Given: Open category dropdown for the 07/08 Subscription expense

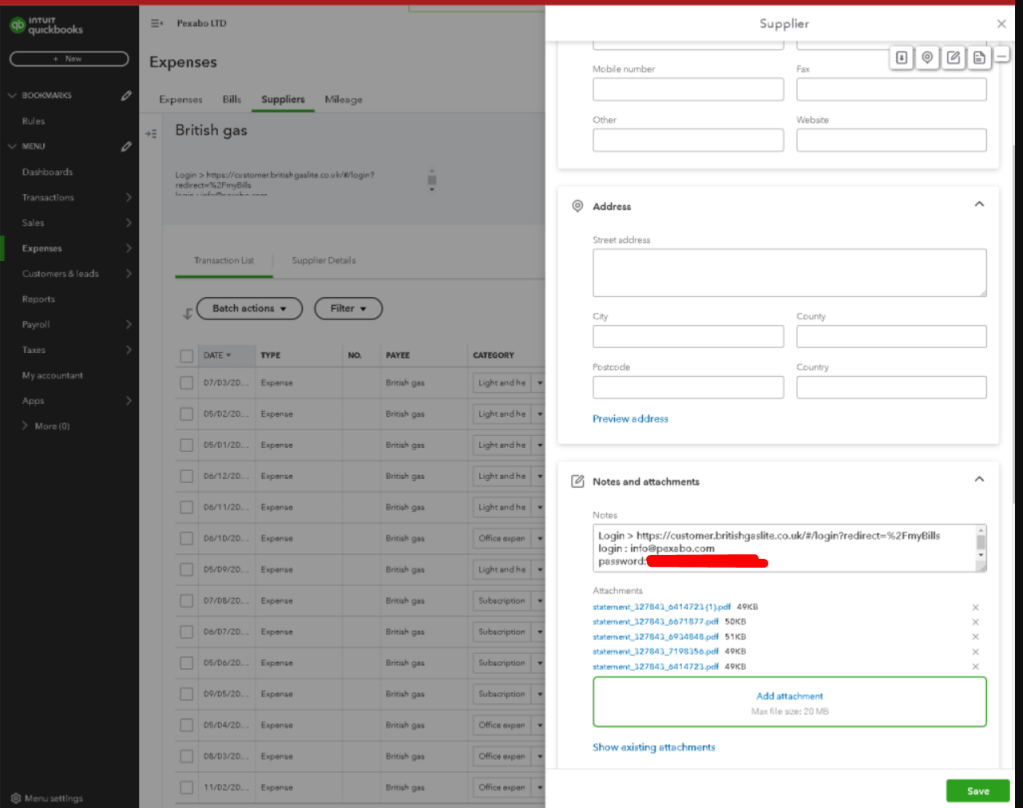Looking at the screenshot, I should click(540, 600).
